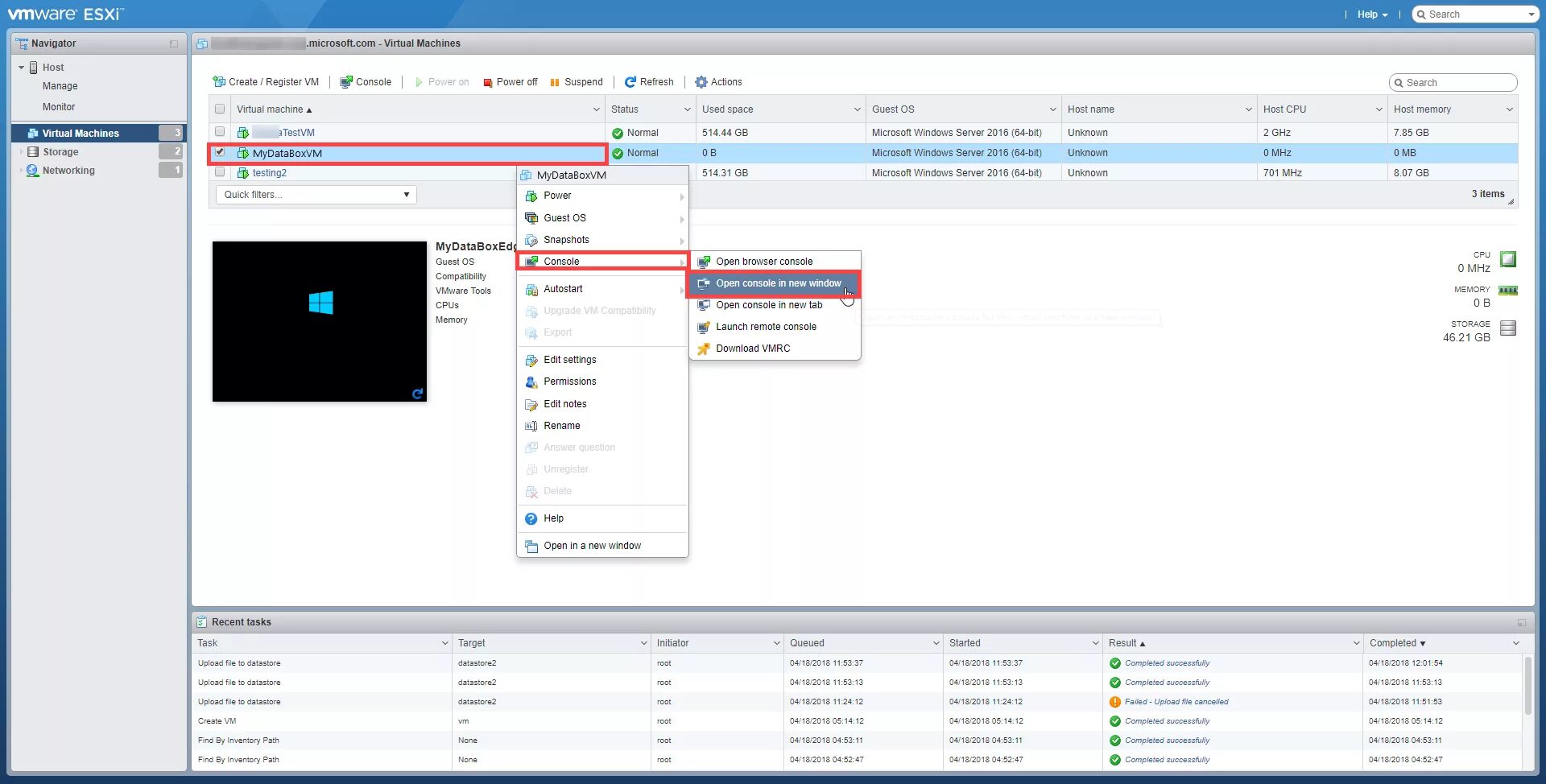Click the Create / Register VM icon

click(219, 82)
